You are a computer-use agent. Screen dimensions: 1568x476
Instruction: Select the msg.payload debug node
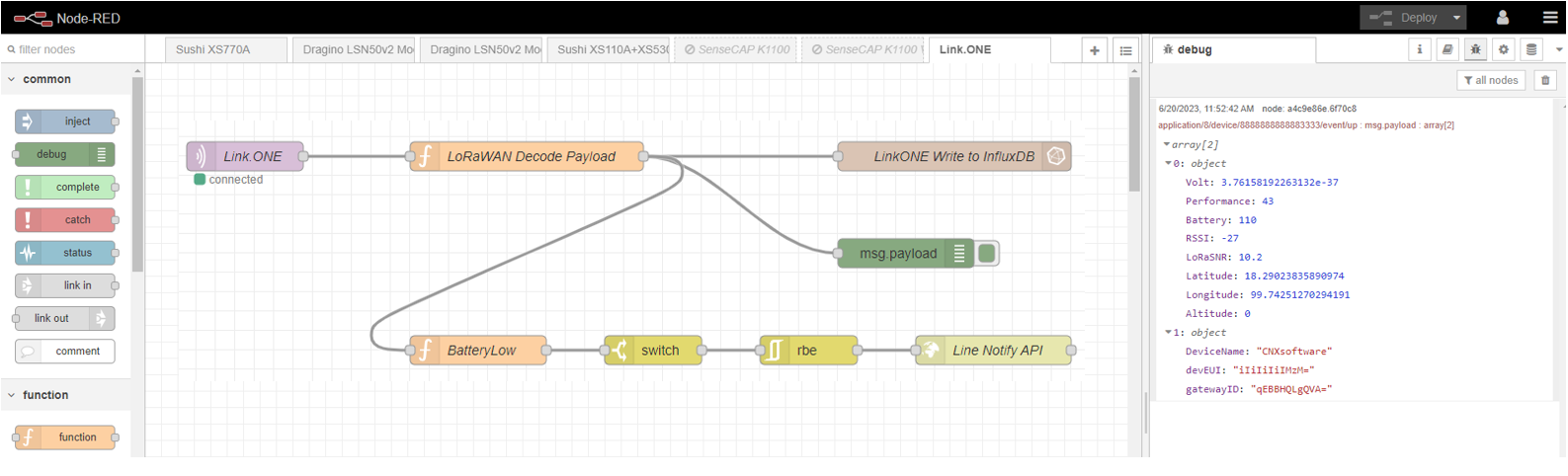[x=906, y=254]
